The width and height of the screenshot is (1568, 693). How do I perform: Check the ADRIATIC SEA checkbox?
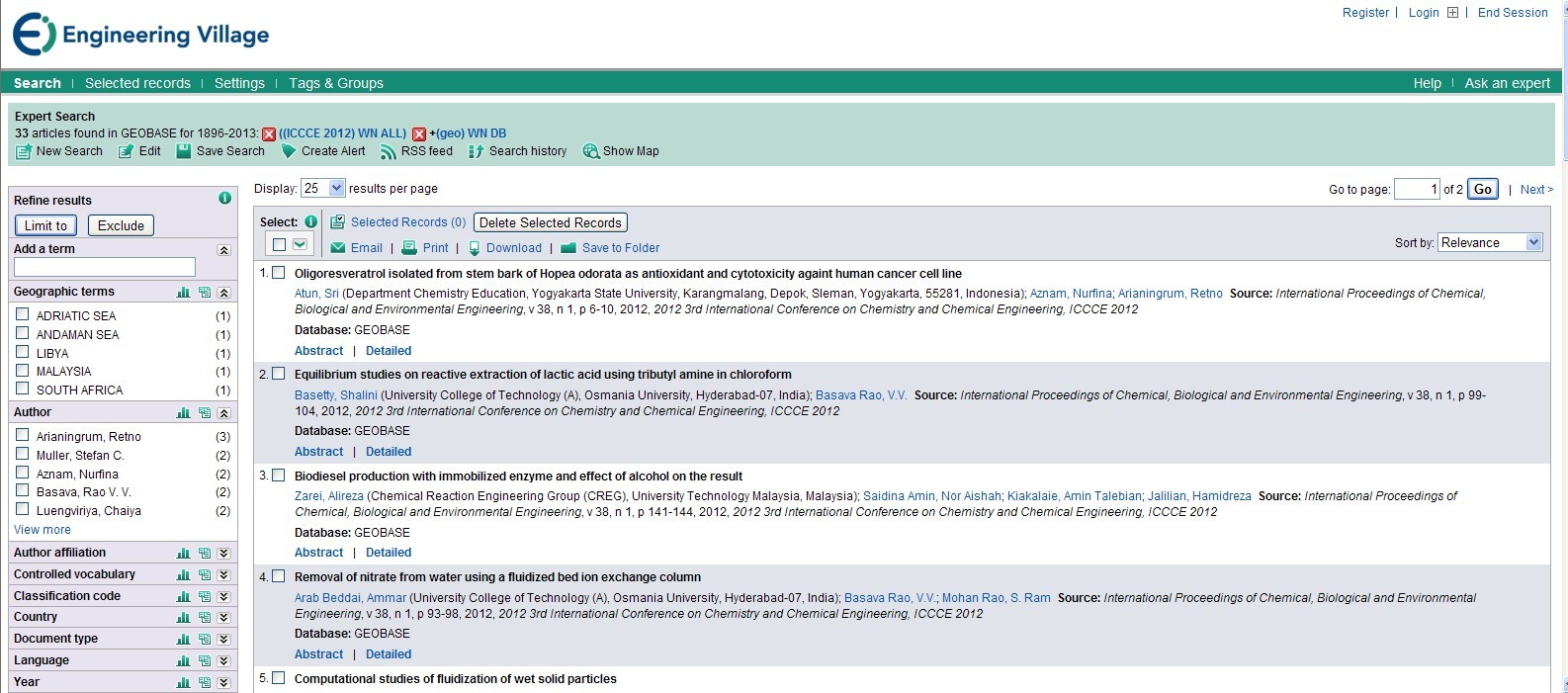point(23,313)
